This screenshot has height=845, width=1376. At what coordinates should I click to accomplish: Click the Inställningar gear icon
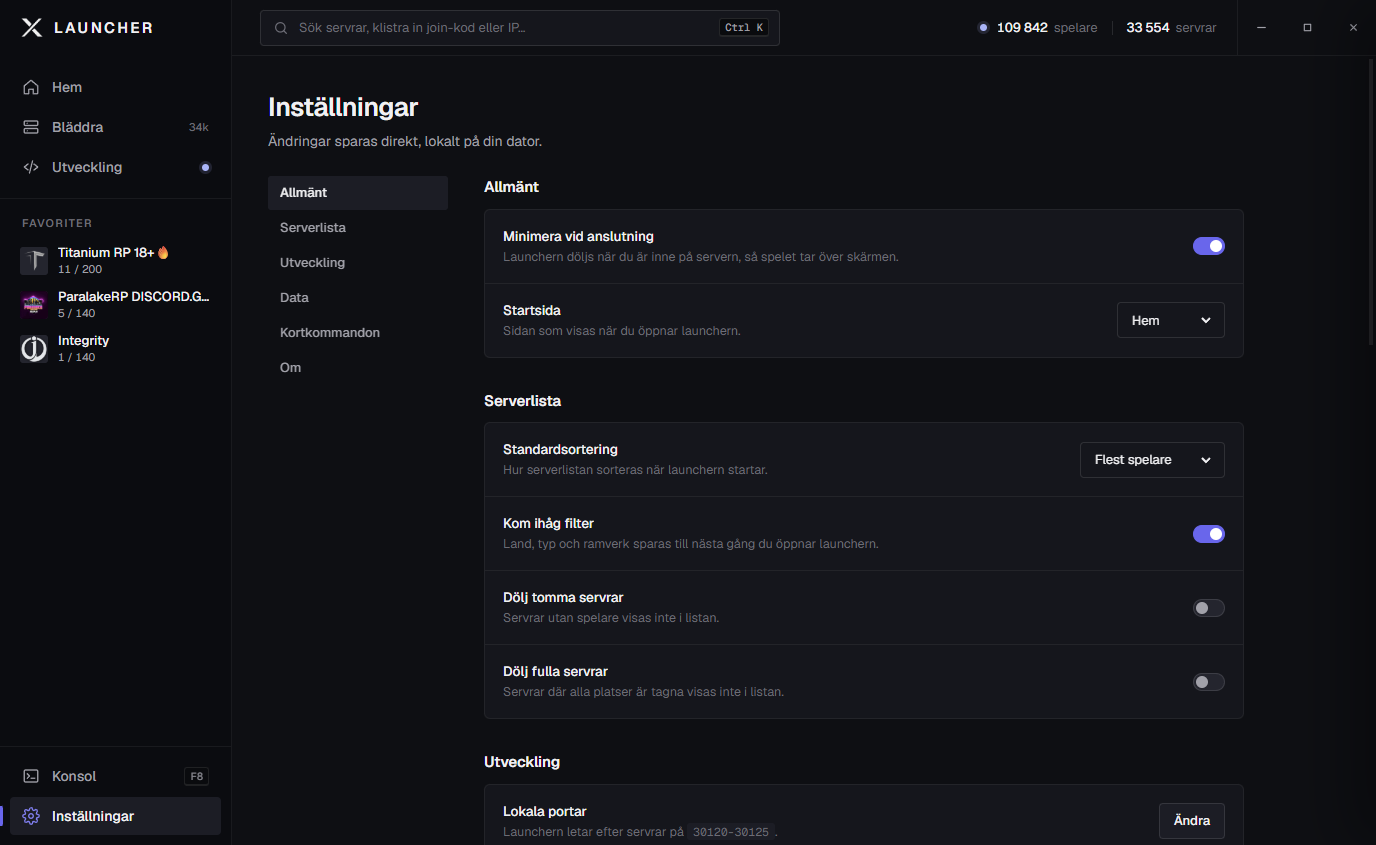coord(31,816)
